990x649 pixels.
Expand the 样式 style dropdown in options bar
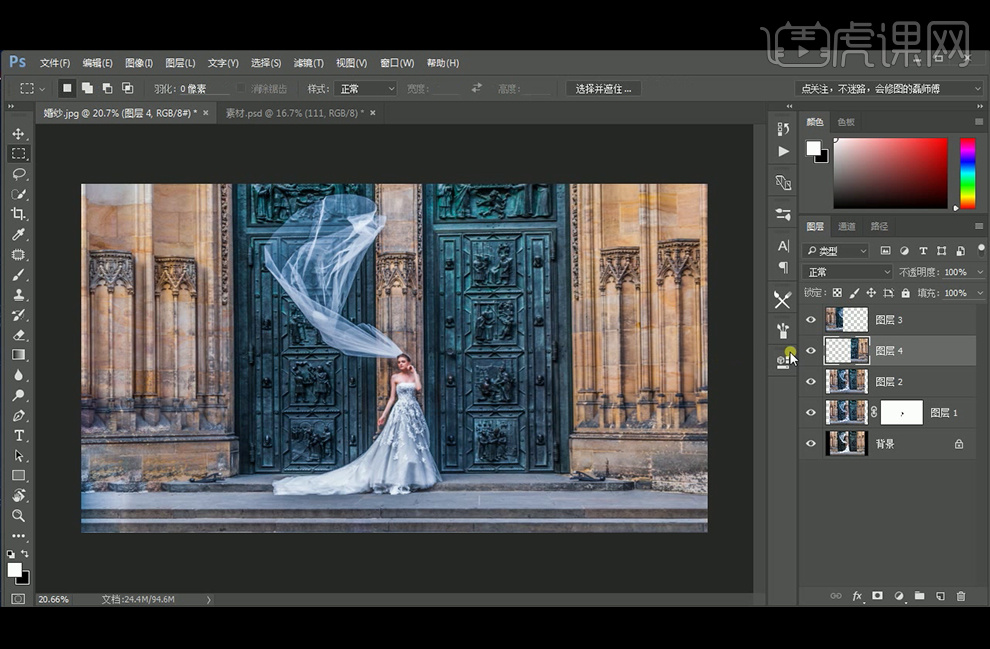click(x=365, y=89)
